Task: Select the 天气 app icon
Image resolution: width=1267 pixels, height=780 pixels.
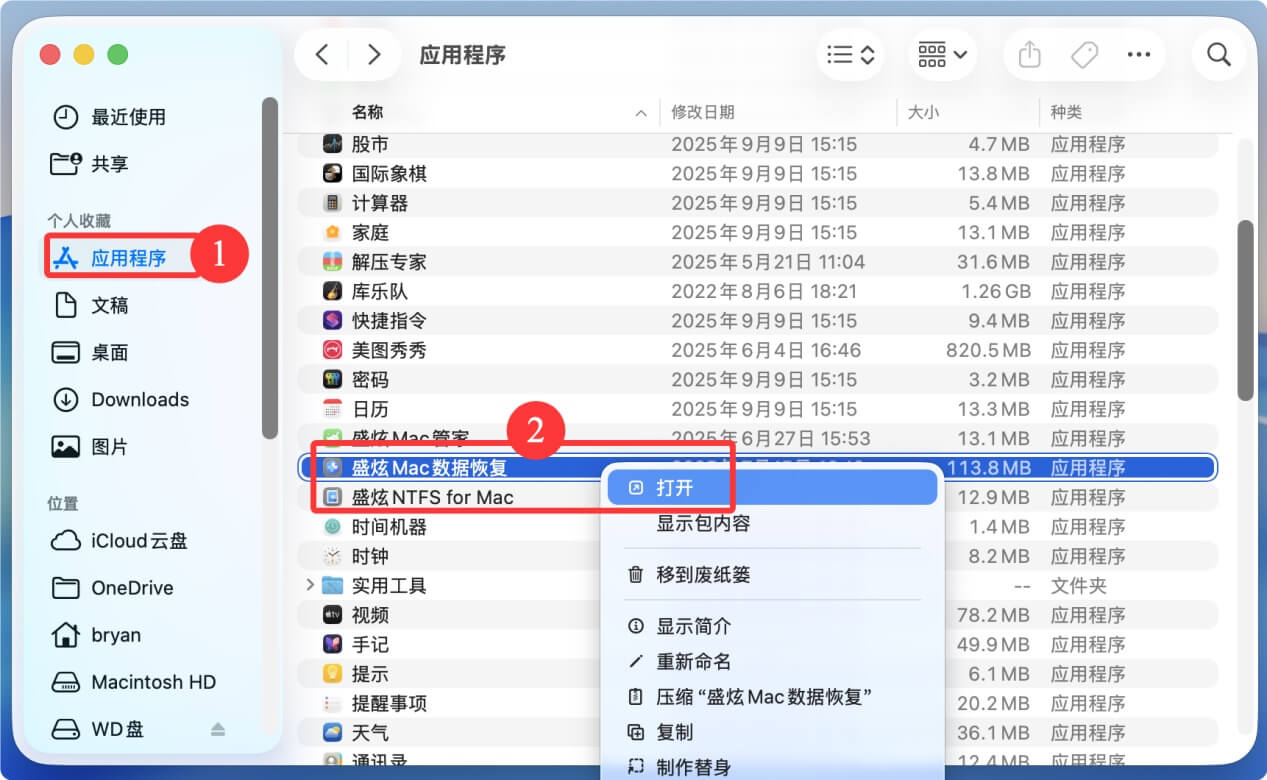Action: pos(331,732)
